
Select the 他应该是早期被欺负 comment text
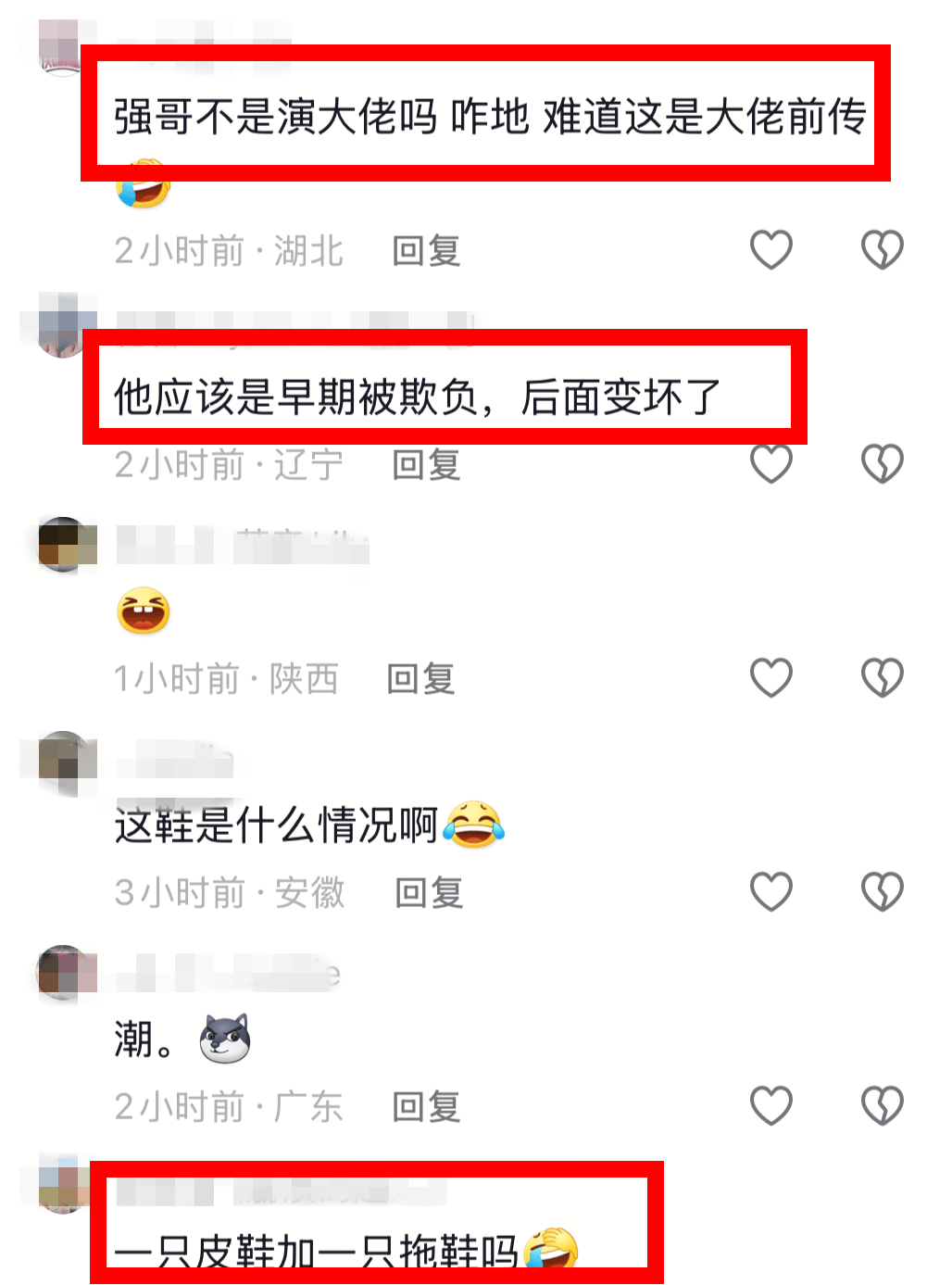pyautogui.click(x=417, y=397)
